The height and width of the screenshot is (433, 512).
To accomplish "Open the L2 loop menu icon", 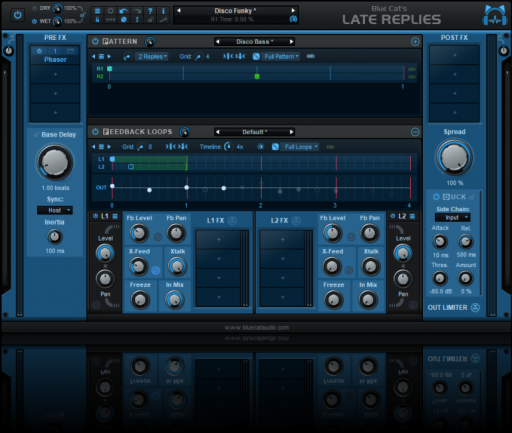I will pyautogui.click(x=412, y=216).
